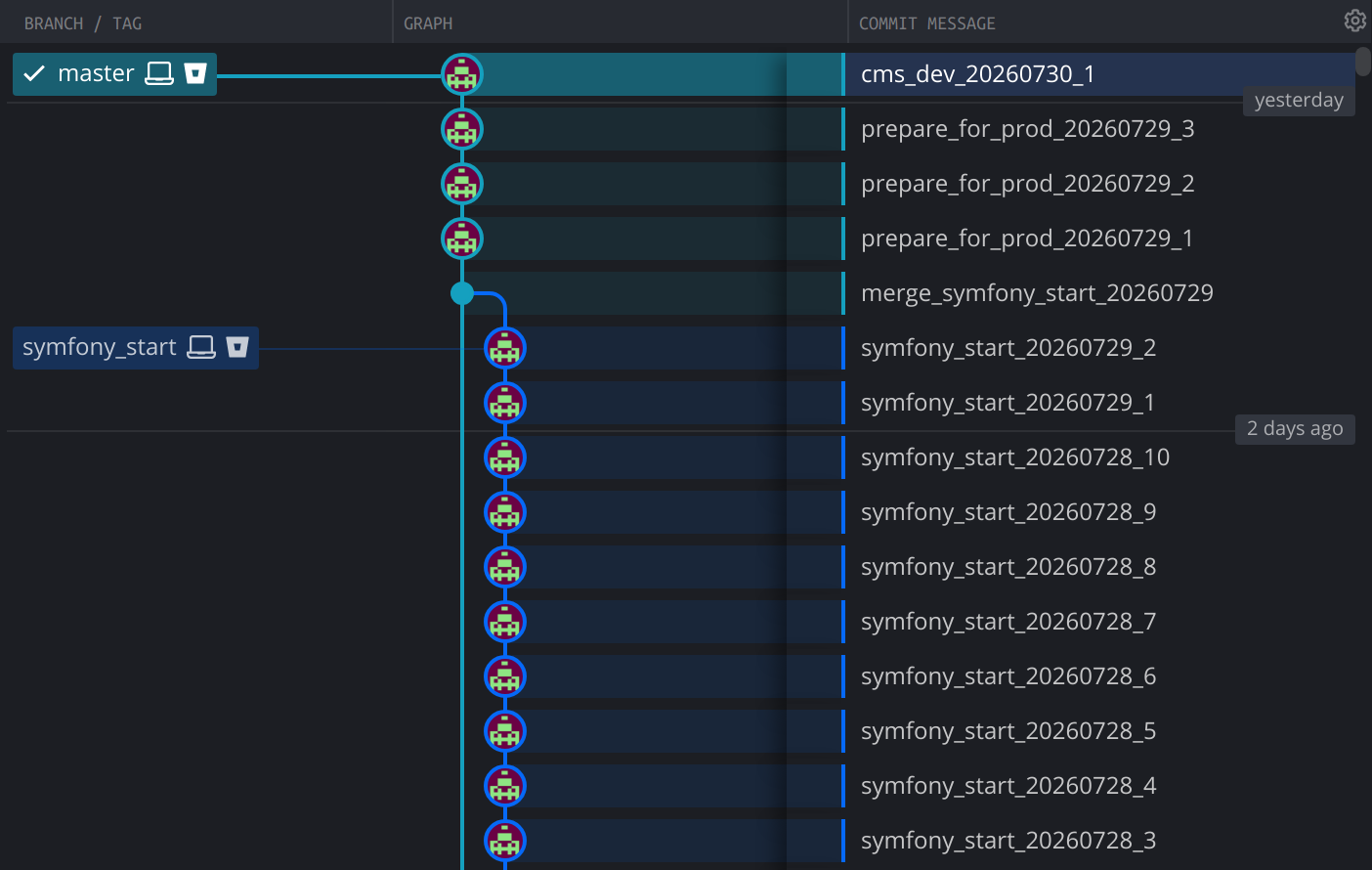Select commit message symfony_start_20260728_4

(x=1008, y=786)
